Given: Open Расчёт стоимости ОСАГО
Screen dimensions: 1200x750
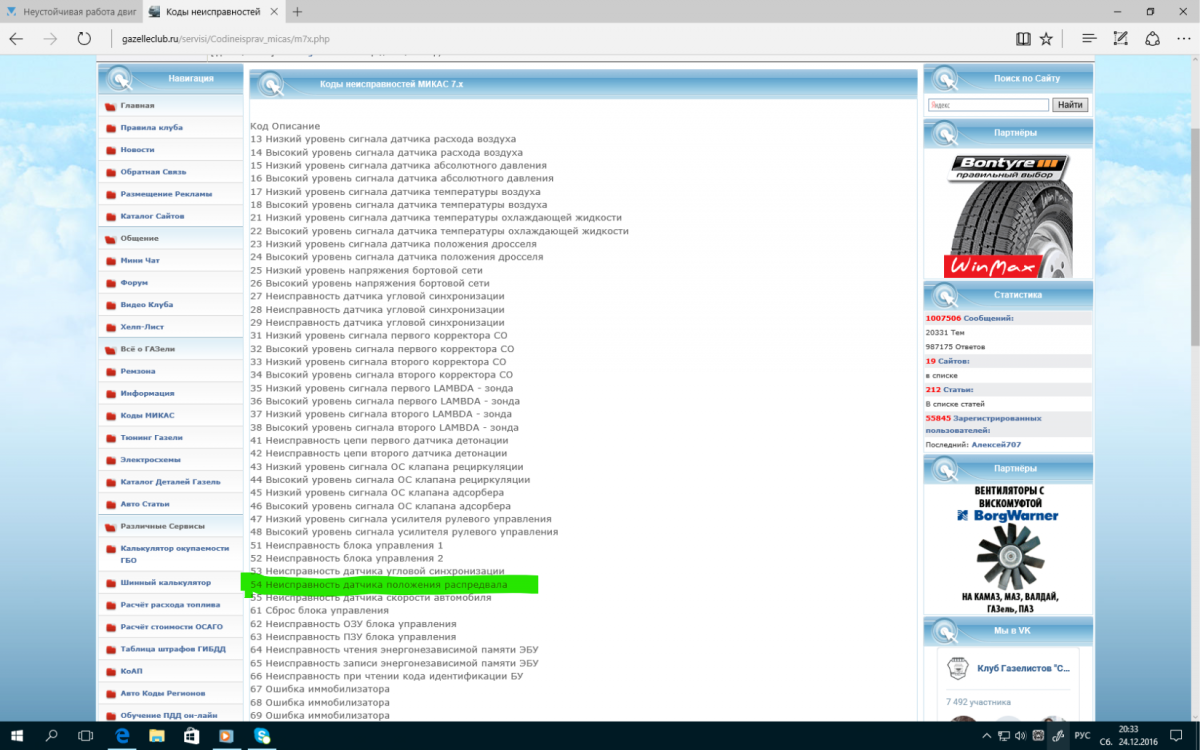Looking at the screenshot, I should 171,626.
